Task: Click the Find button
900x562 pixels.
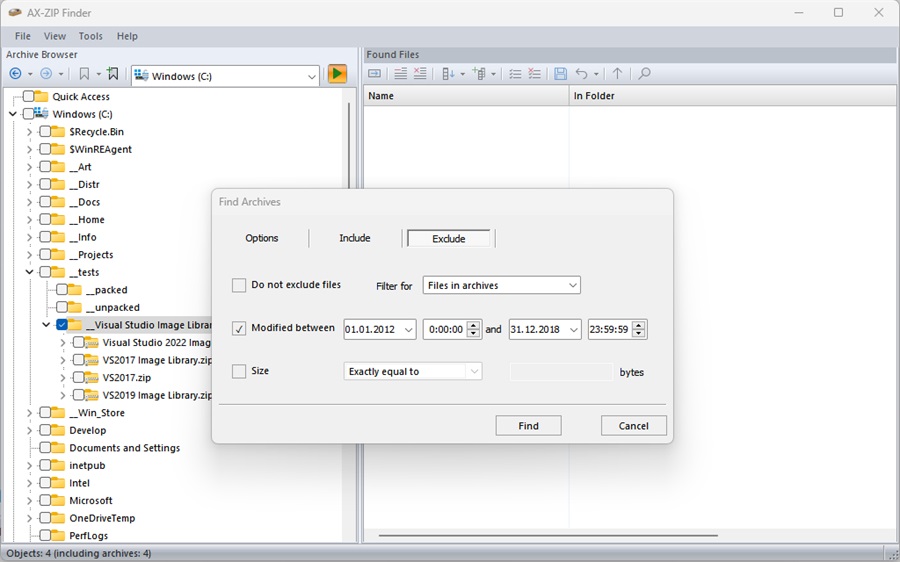Action: pos(528,426)
